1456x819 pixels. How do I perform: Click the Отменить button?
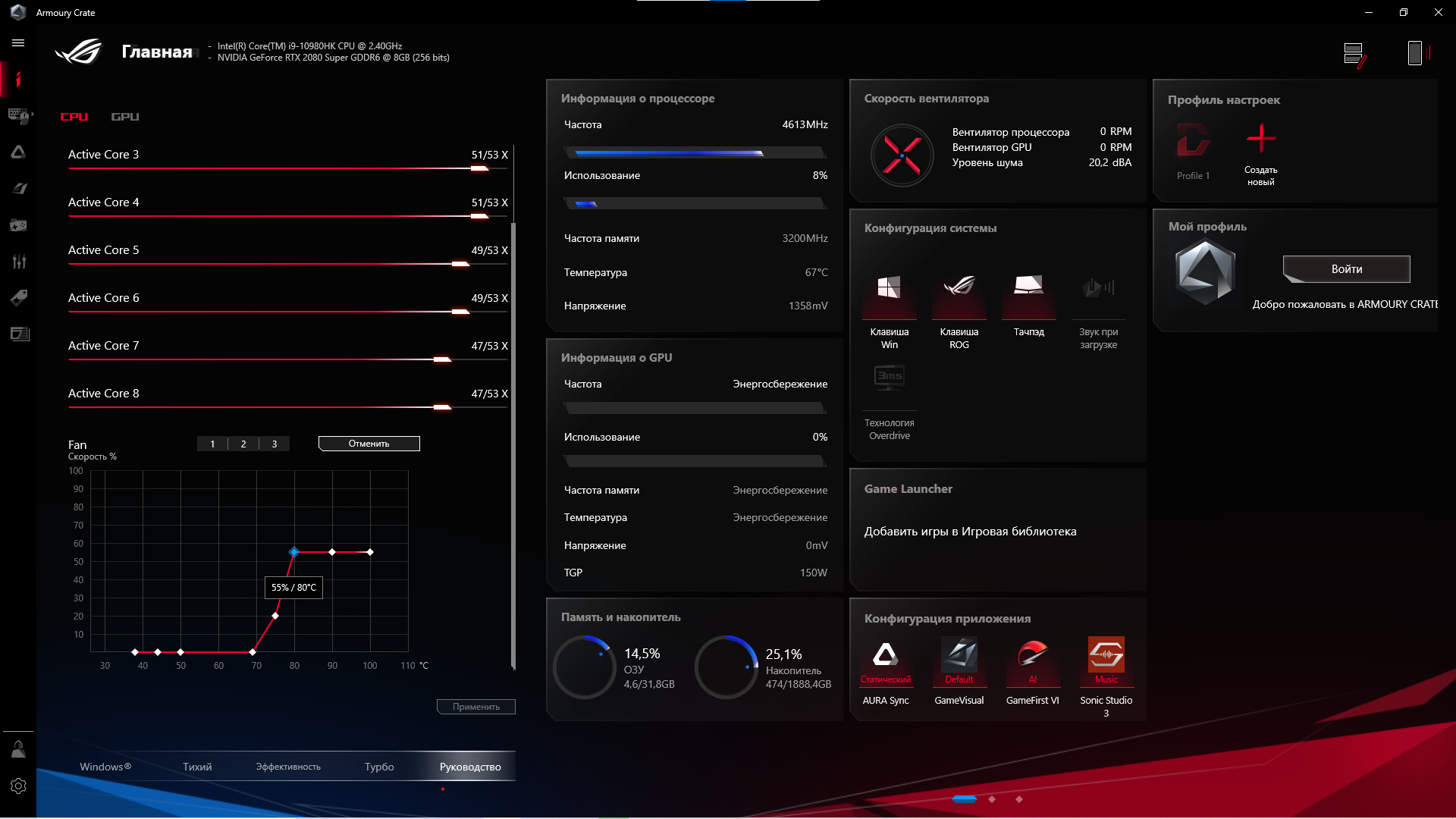369,444
